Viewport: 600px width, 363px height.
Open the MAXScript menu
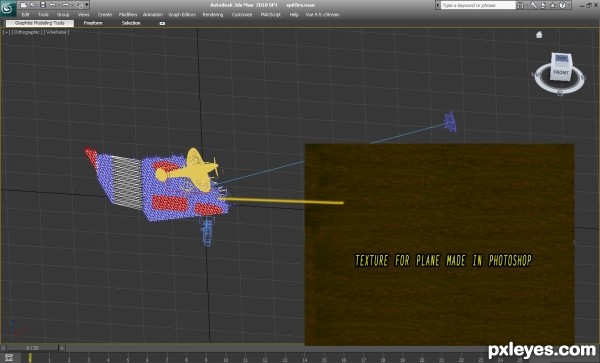(271, 15)
